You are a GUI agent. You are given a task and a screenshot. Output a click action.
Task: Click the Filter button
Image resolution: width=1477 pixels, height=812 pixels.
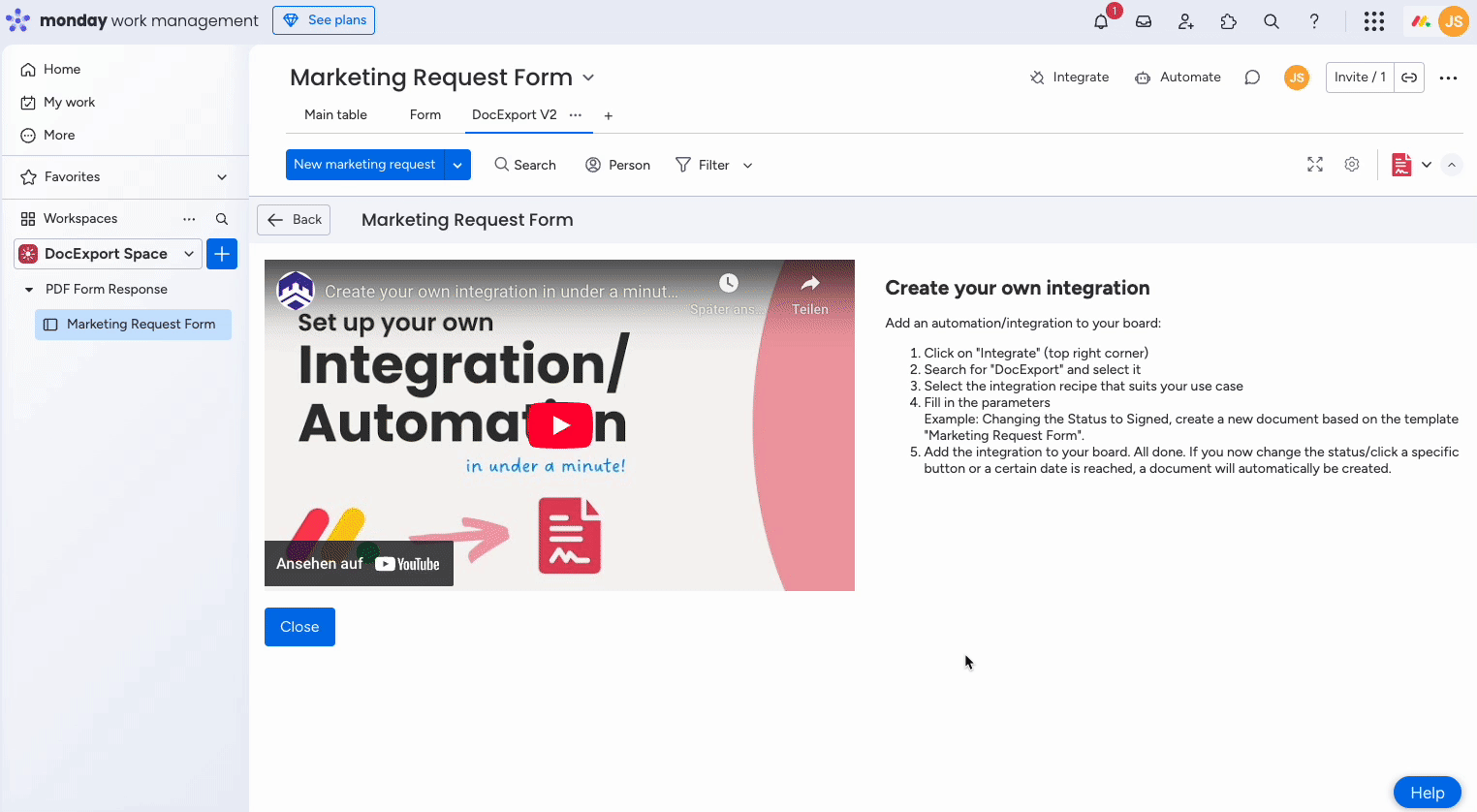pyautogui.click(x=703, y=165)
